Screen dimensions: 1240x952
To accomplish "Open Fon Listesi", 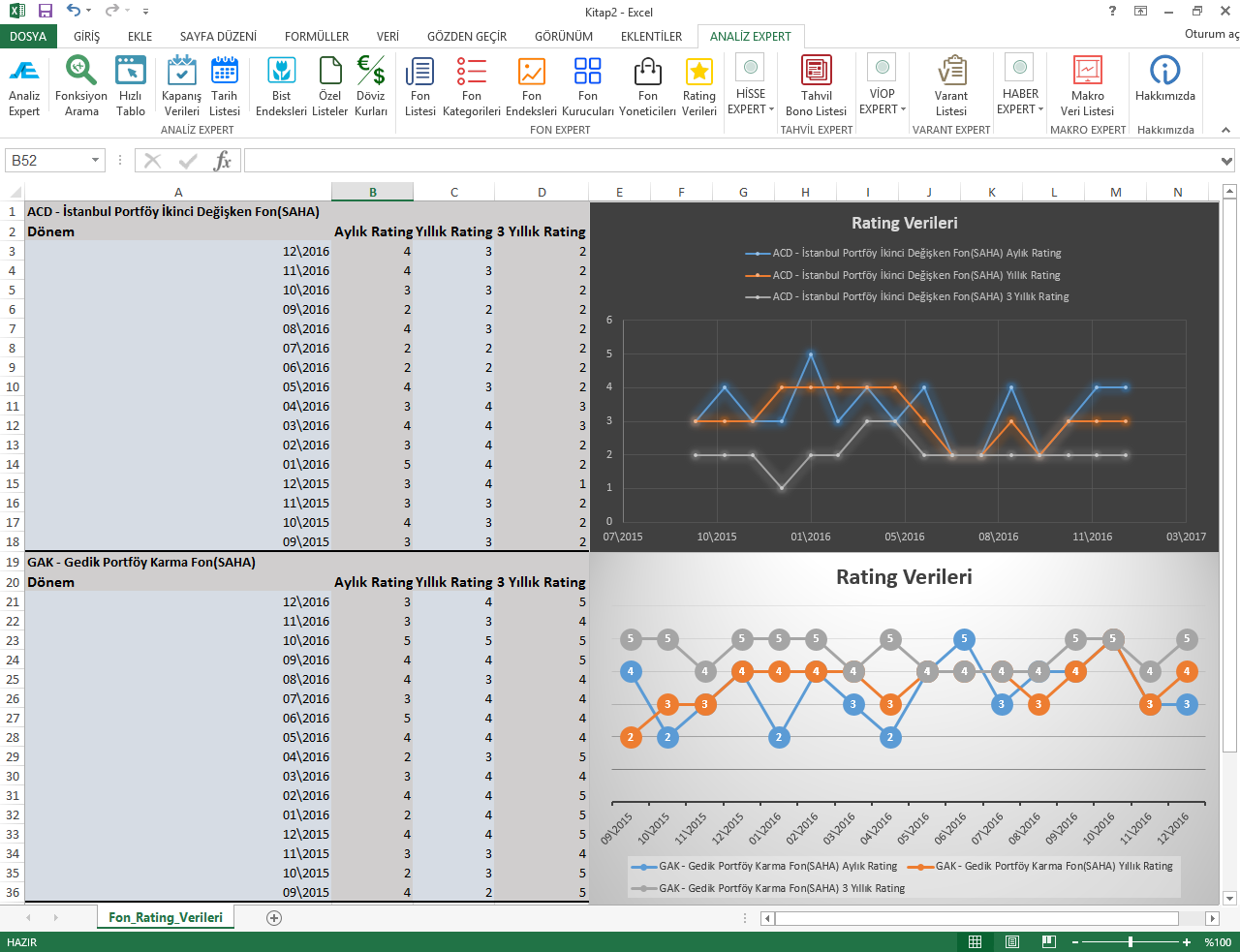I will (420, 86).
